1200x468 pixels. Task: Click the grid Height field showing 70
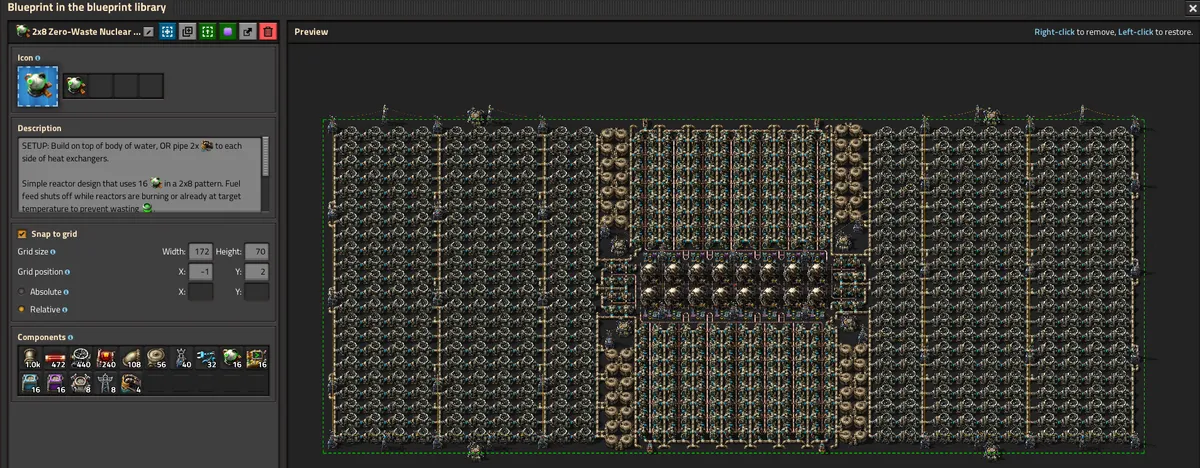click(x=256, y=253)
